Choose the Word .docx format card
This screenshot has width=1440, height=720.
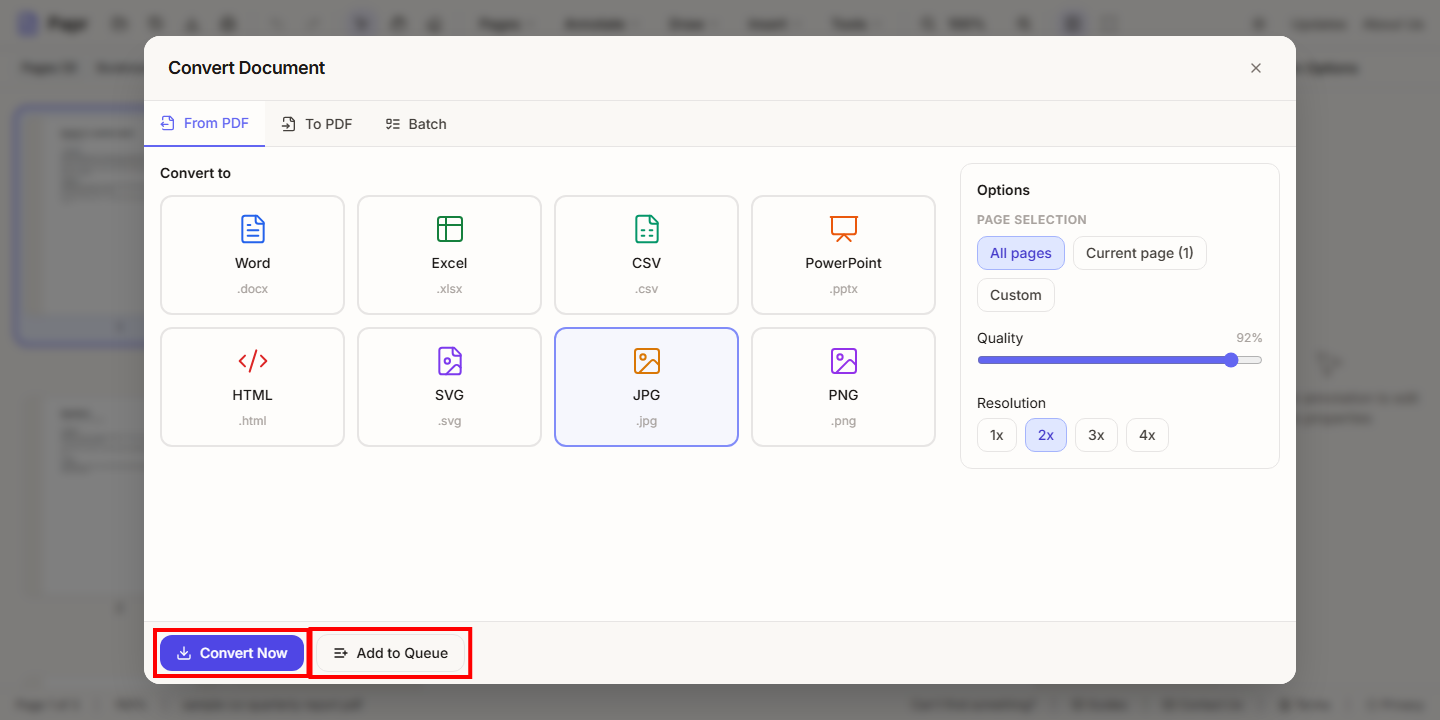[252, 255]
